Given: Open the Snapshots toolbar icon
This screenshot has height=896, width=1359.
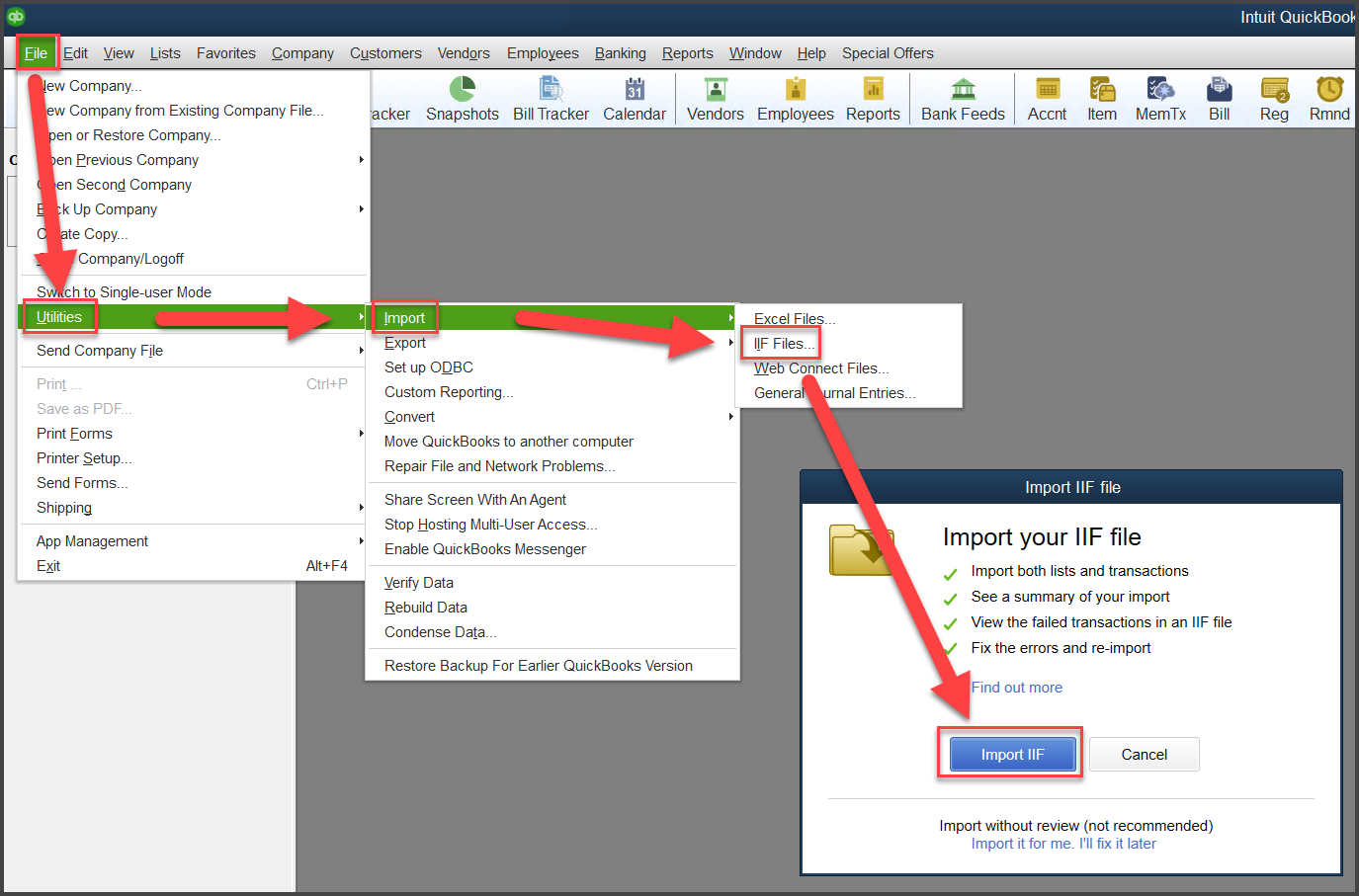Looking at the screenshot, I should click(463, 100).
